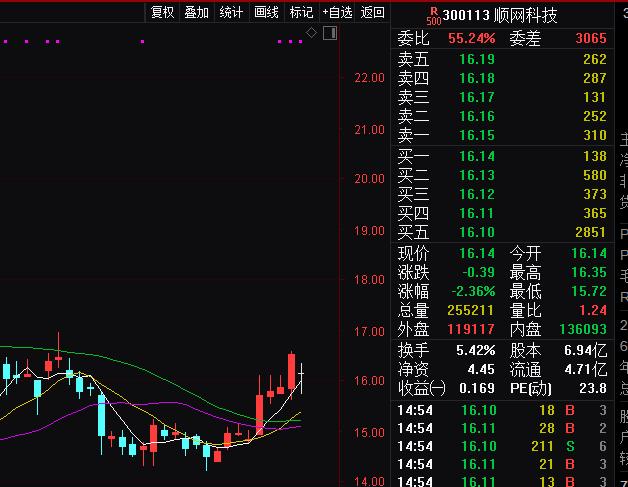Click the 流通 value 4.71亿
The image size is (628, 487).
click(586, 369)
